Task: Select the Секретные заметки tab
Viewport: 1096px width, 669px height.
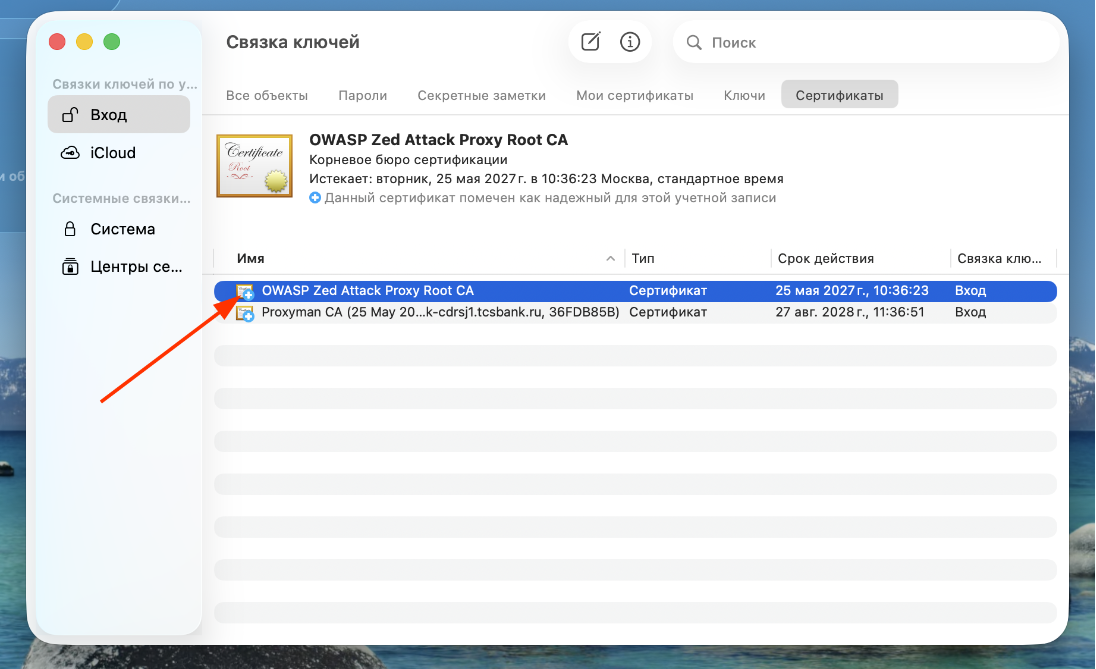Action: pos(482,95)
